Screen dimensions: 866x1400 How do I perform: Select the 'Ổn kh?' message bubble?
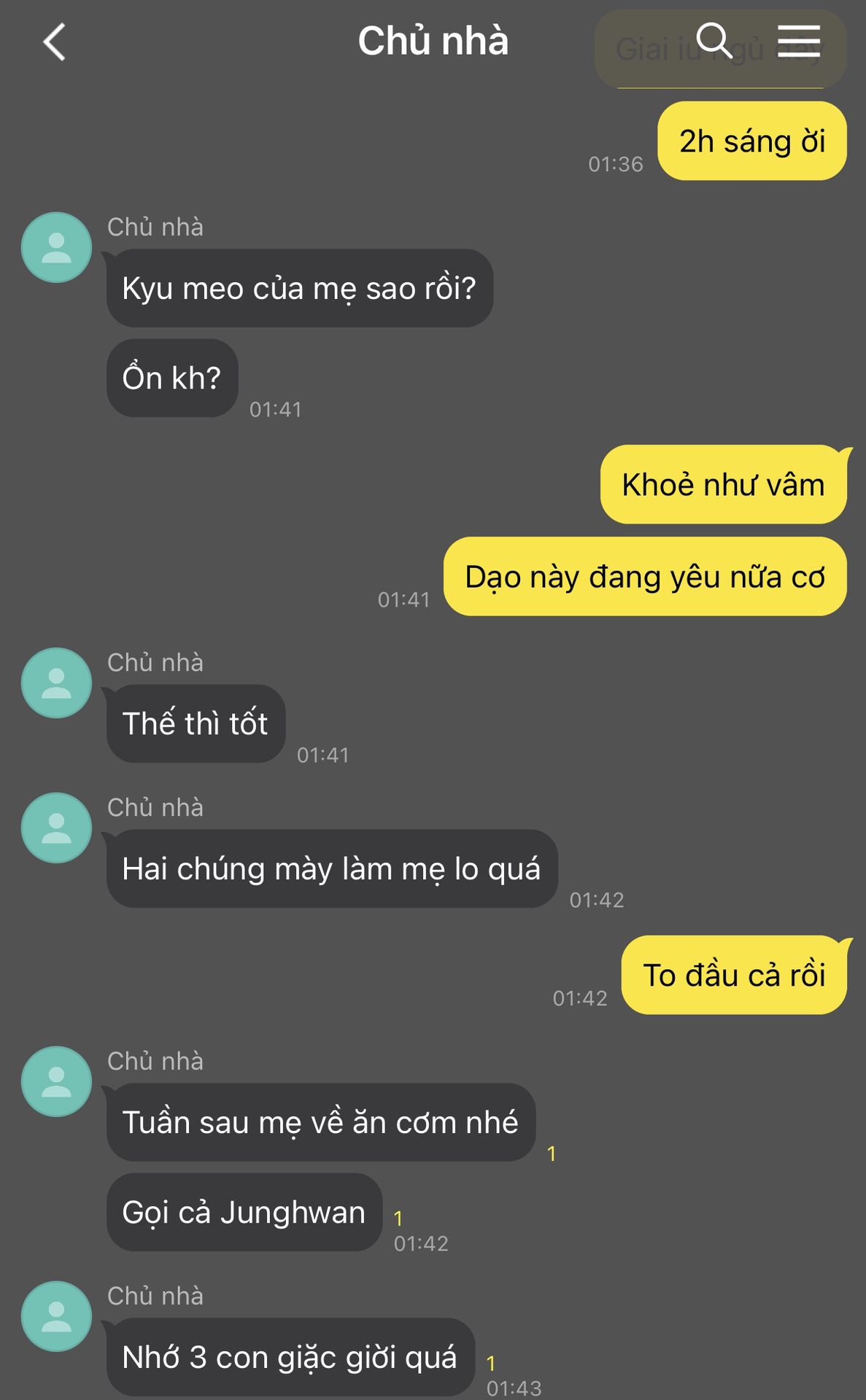[172, 378]
